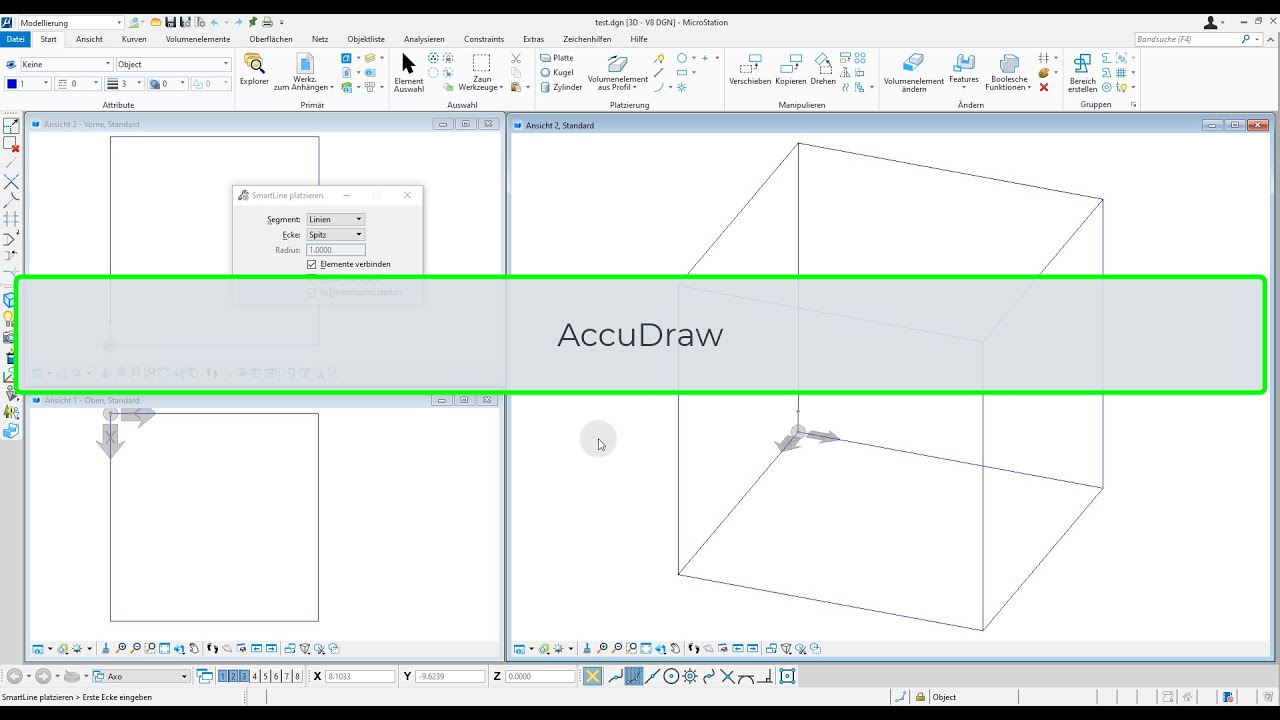Switch to view 1 in the view toggle group
Image resolution: width=1280 pixels, height=720 pixels.
coord(222,676)
